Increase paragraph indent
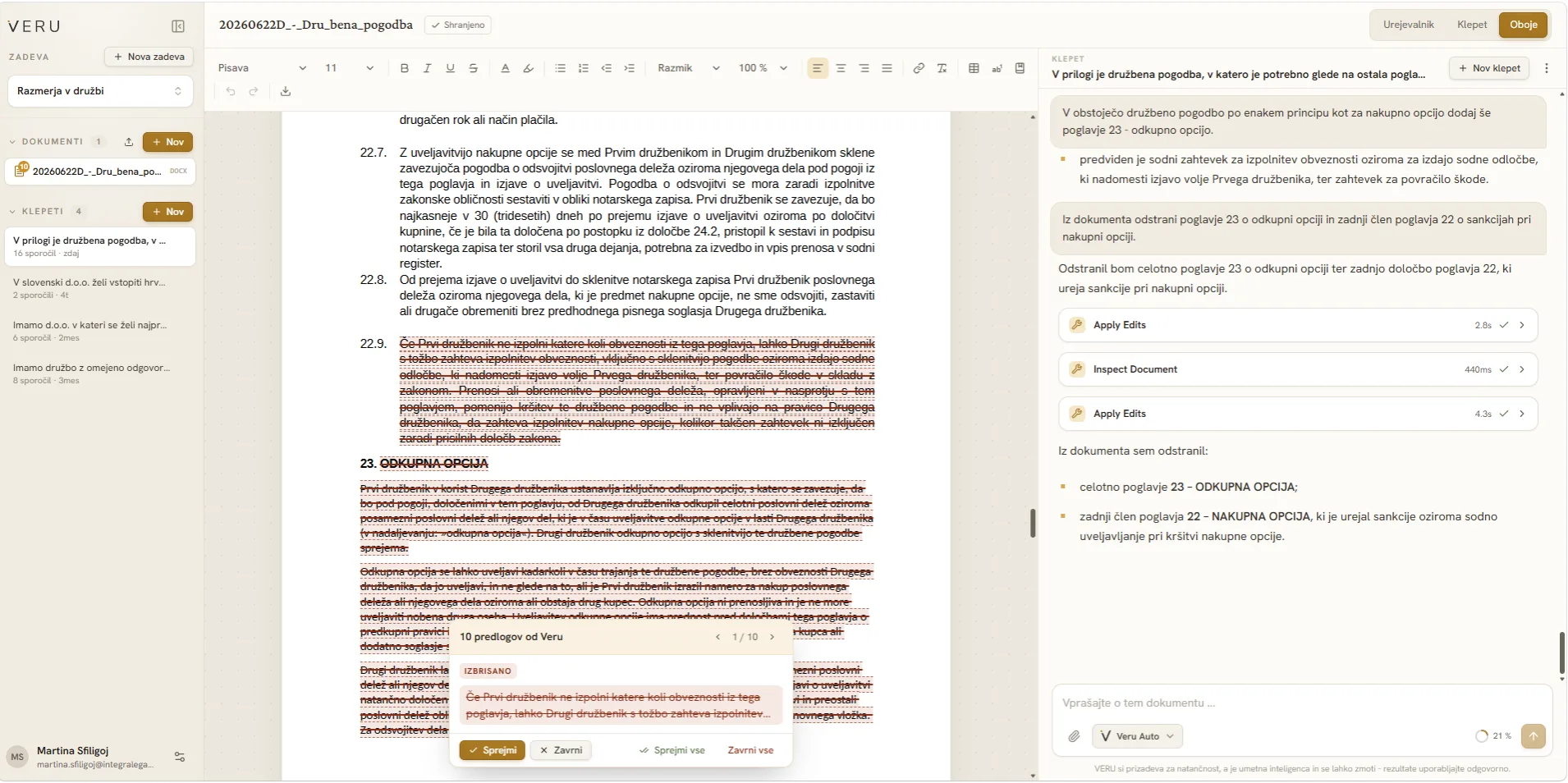The image size is (1568, 783). tap(629, 68)
